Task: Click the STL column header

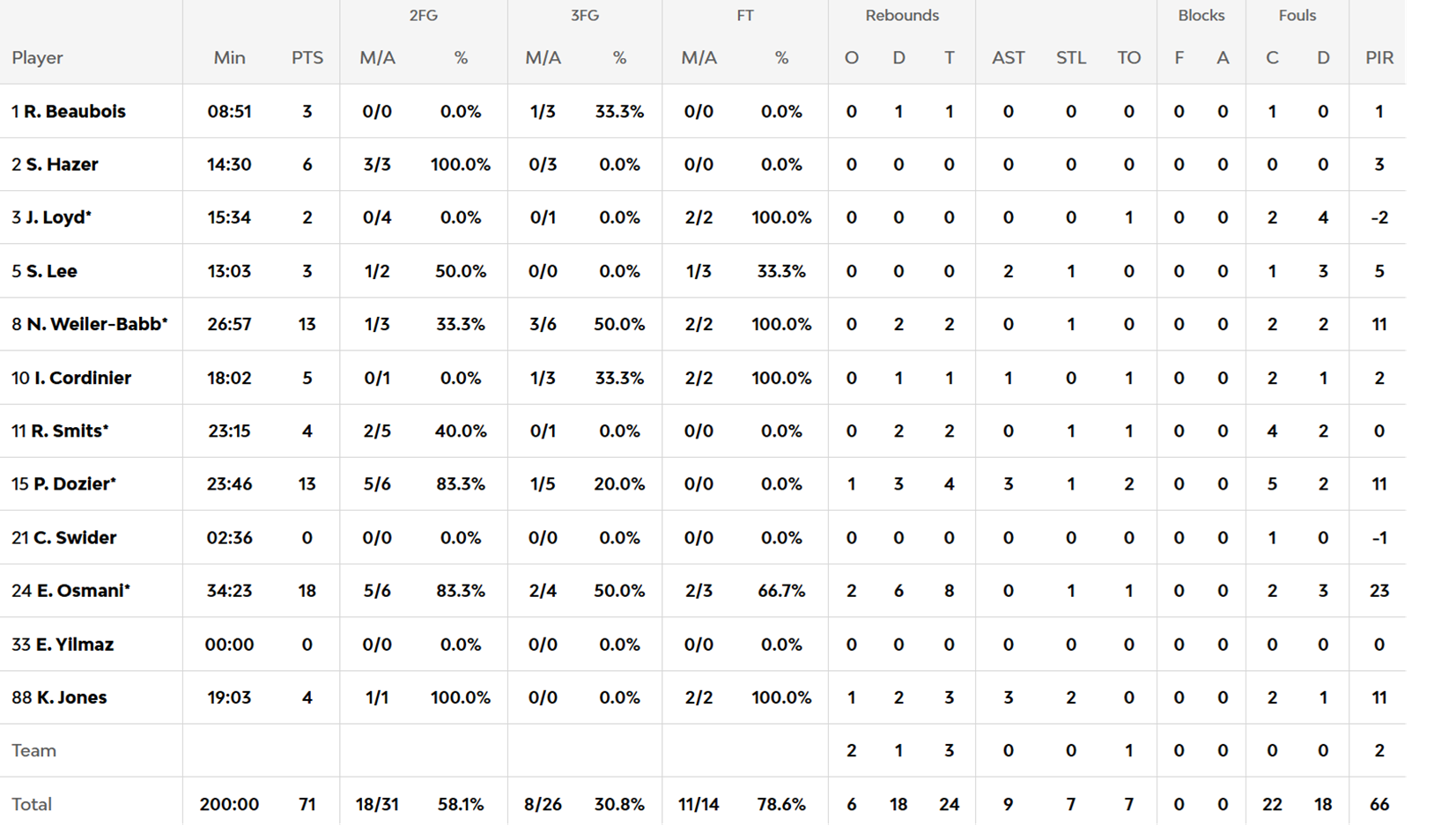Action: click(x=1071, y=58)
